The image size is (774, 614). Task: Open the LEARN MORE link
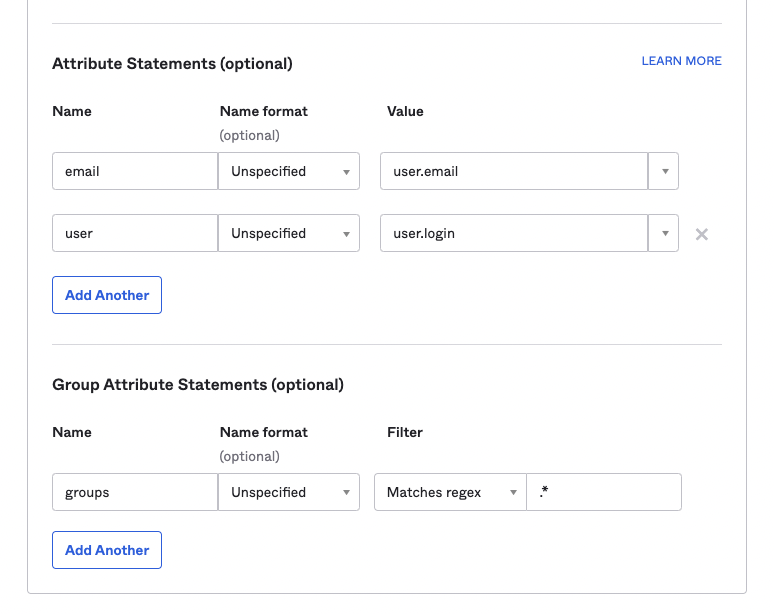point(681,61)
